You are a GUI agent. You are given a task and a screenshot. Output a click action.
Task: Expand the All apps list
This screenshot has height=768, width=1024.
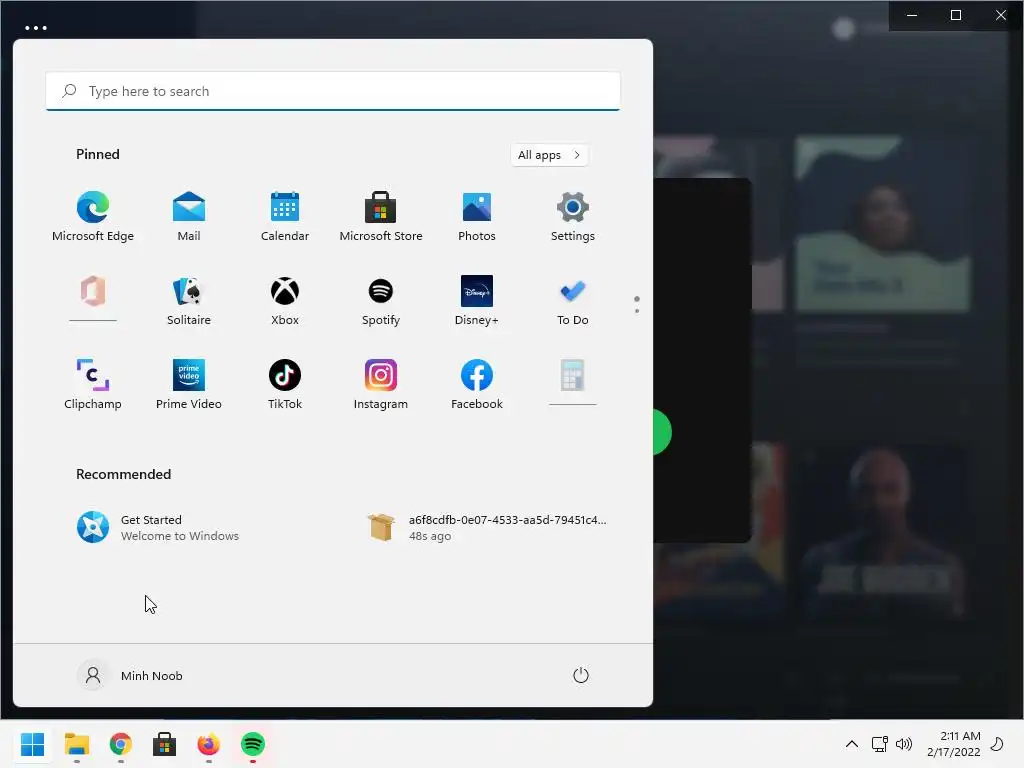point(549,155)
